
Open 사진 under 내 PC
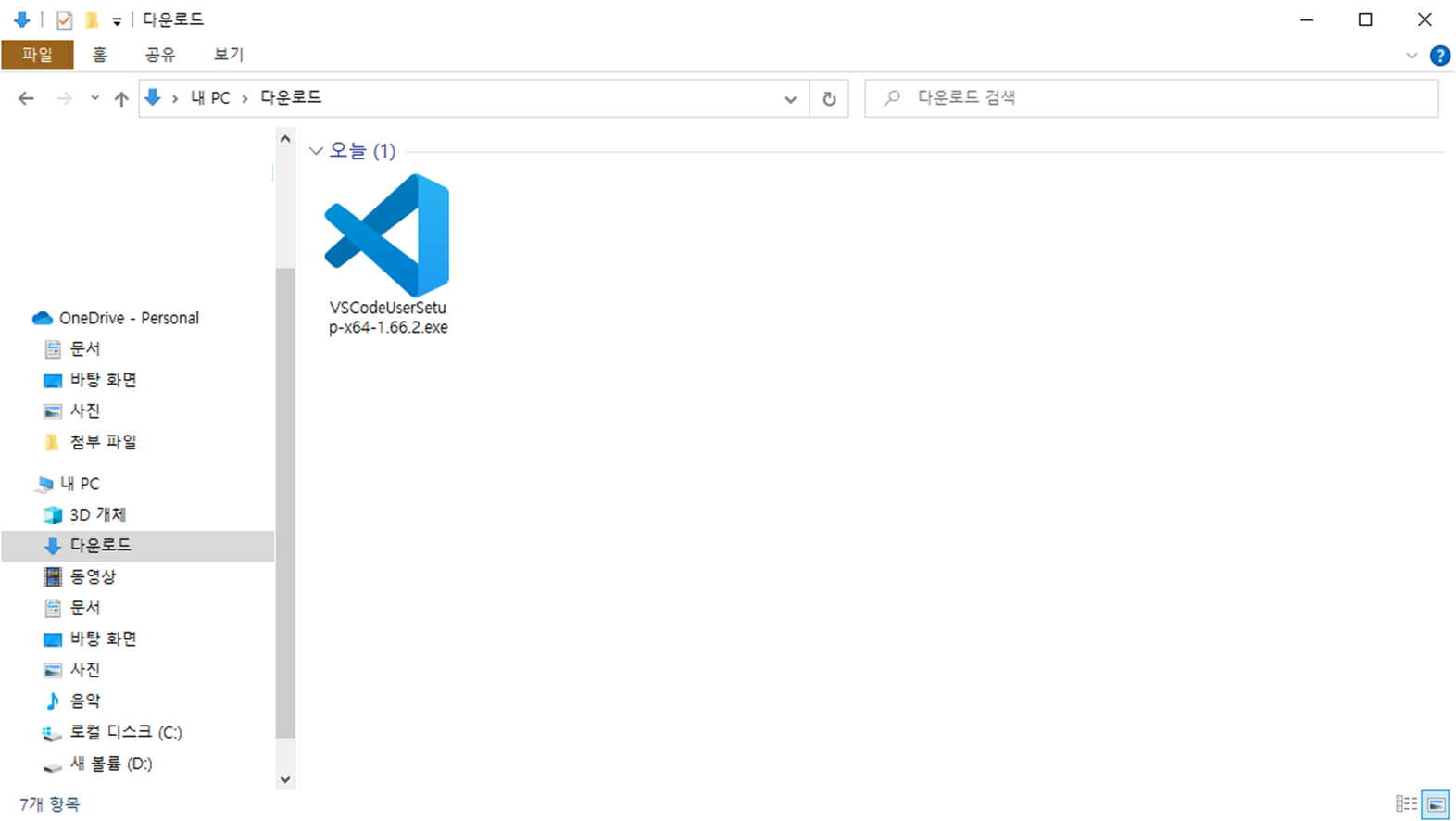[x=85, y=669]
